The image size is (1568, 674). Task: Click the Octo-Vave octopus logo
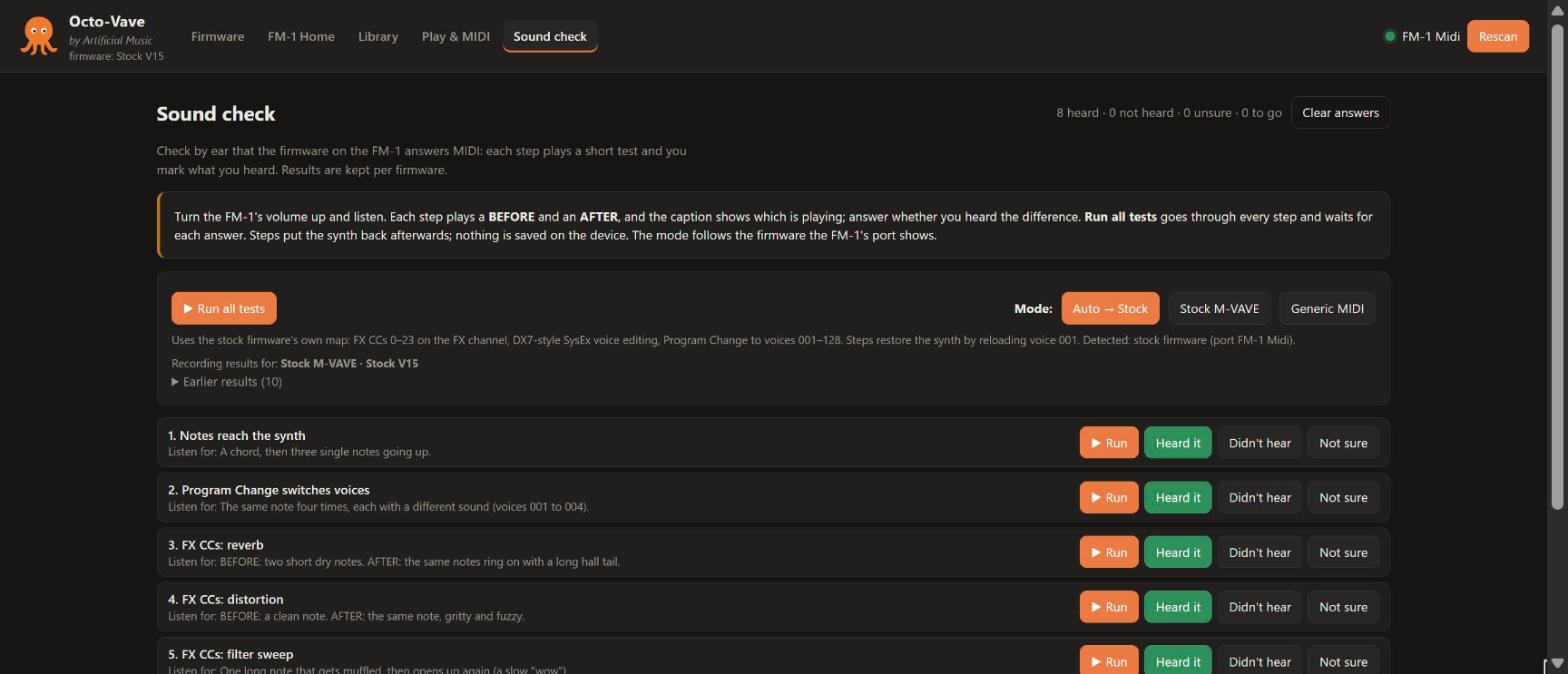38,36
